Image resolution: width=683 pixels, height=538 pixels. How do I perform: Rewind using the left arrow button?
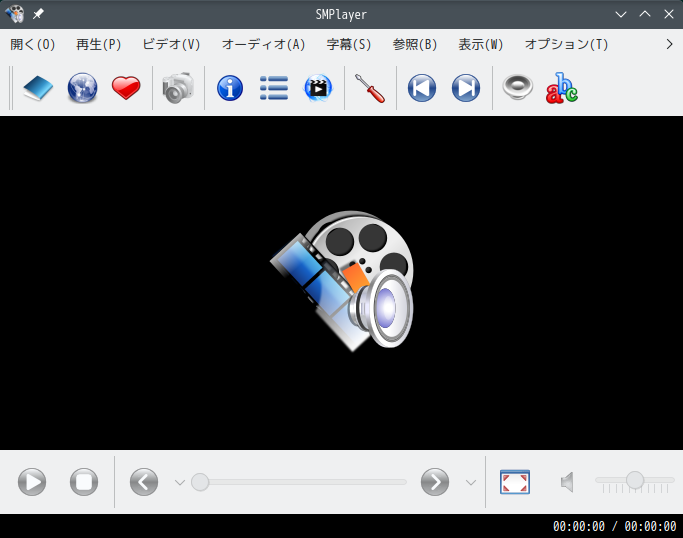tap(144, 482)
